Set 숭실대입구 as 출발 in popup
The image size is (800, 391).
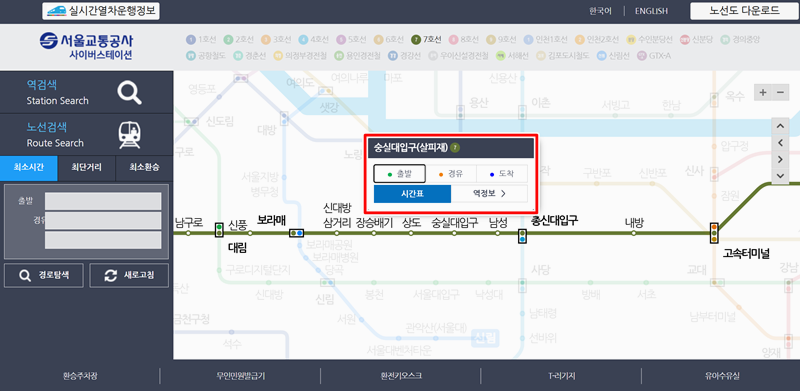(x=399, y=174)
